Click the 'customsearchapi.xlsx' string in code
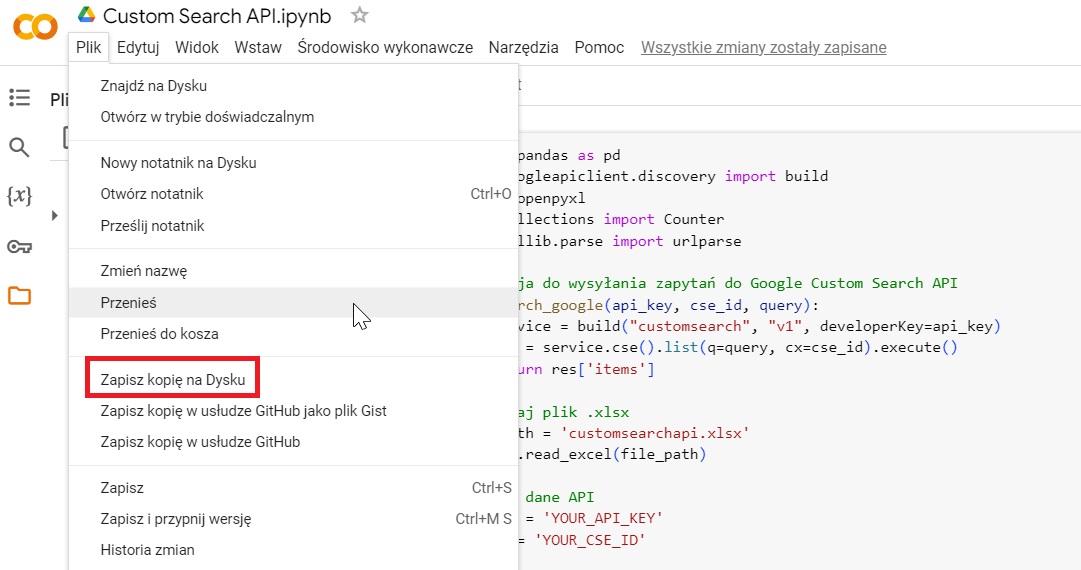 (655, 434)
